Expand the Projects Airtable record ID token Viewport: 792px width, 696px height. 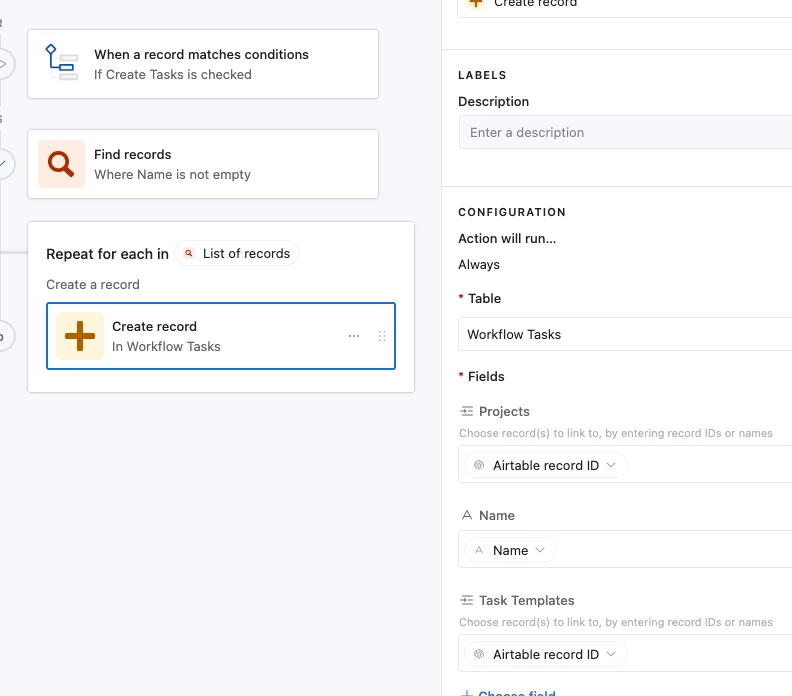[x=546, y=465]
